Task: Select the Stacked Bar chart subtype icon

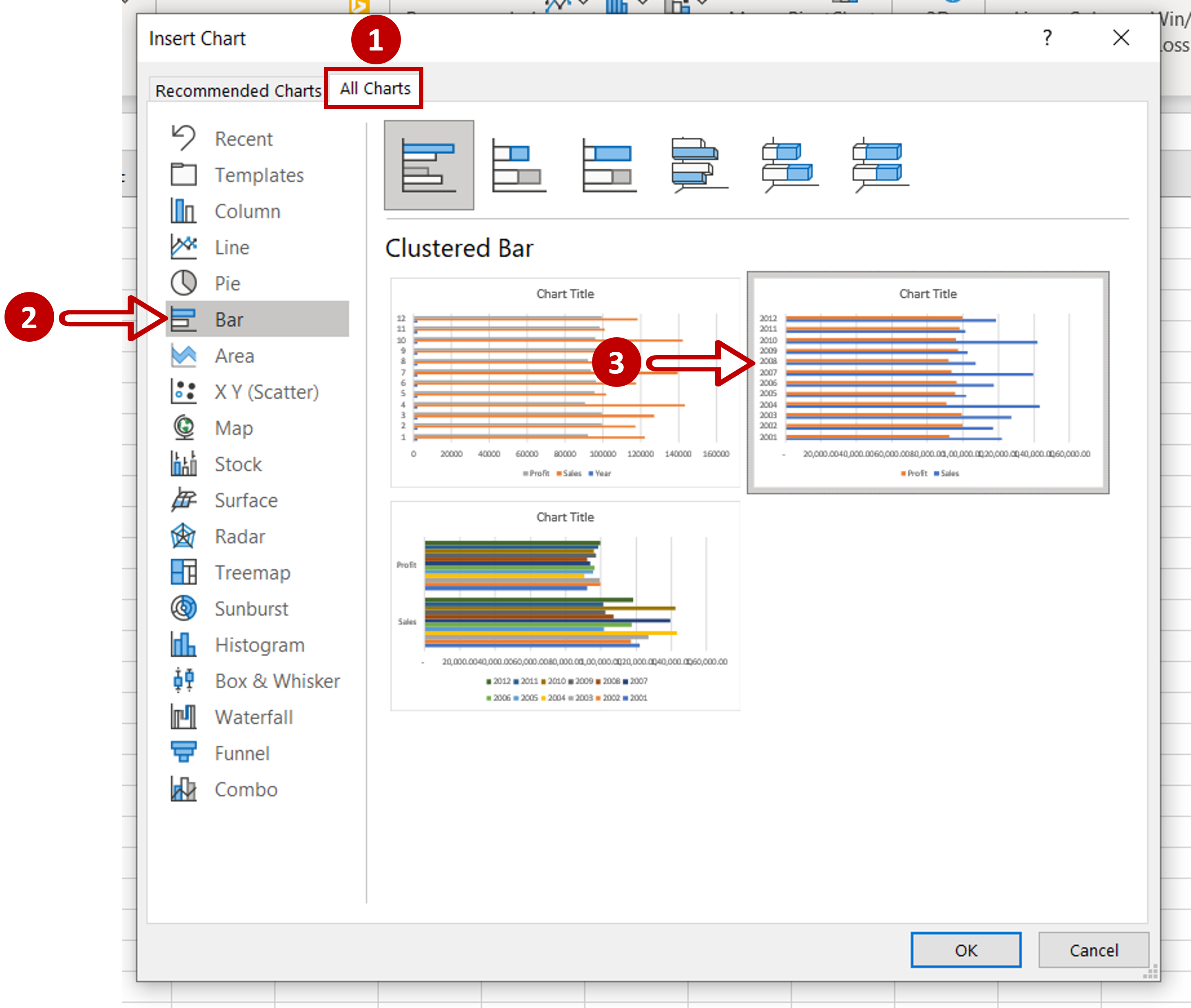Action: (x=519, y=165)
